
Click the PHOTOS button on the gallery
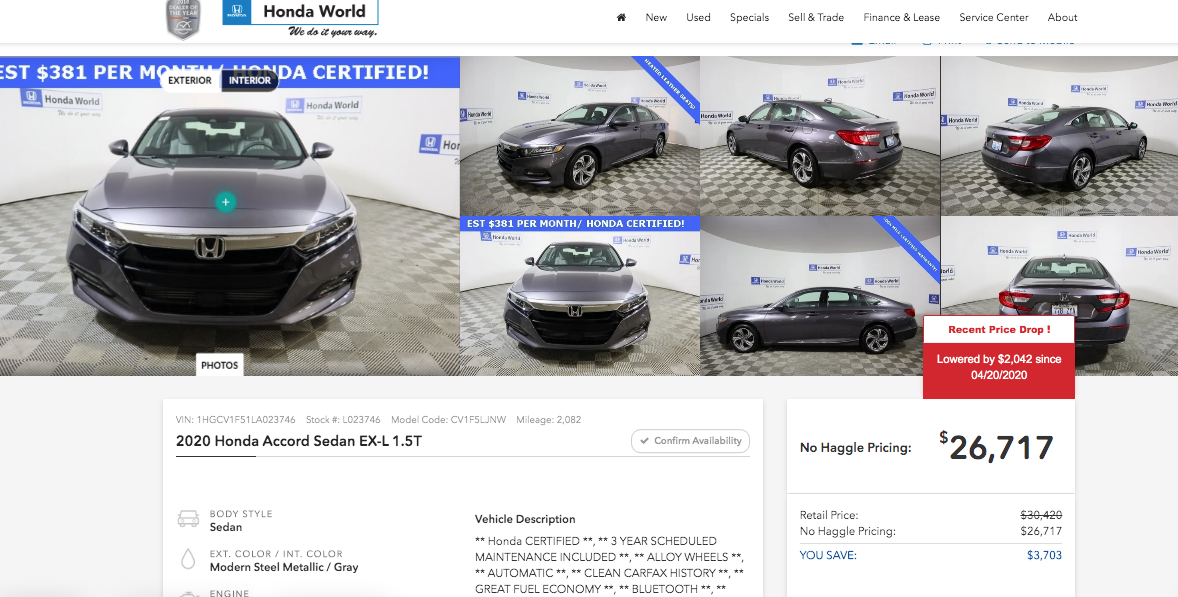[x=219, y=365]
